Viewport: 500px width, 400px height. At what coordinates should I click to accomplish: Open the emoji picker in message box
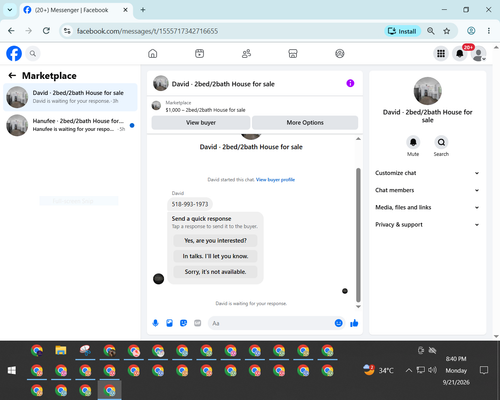coord(338,323)
